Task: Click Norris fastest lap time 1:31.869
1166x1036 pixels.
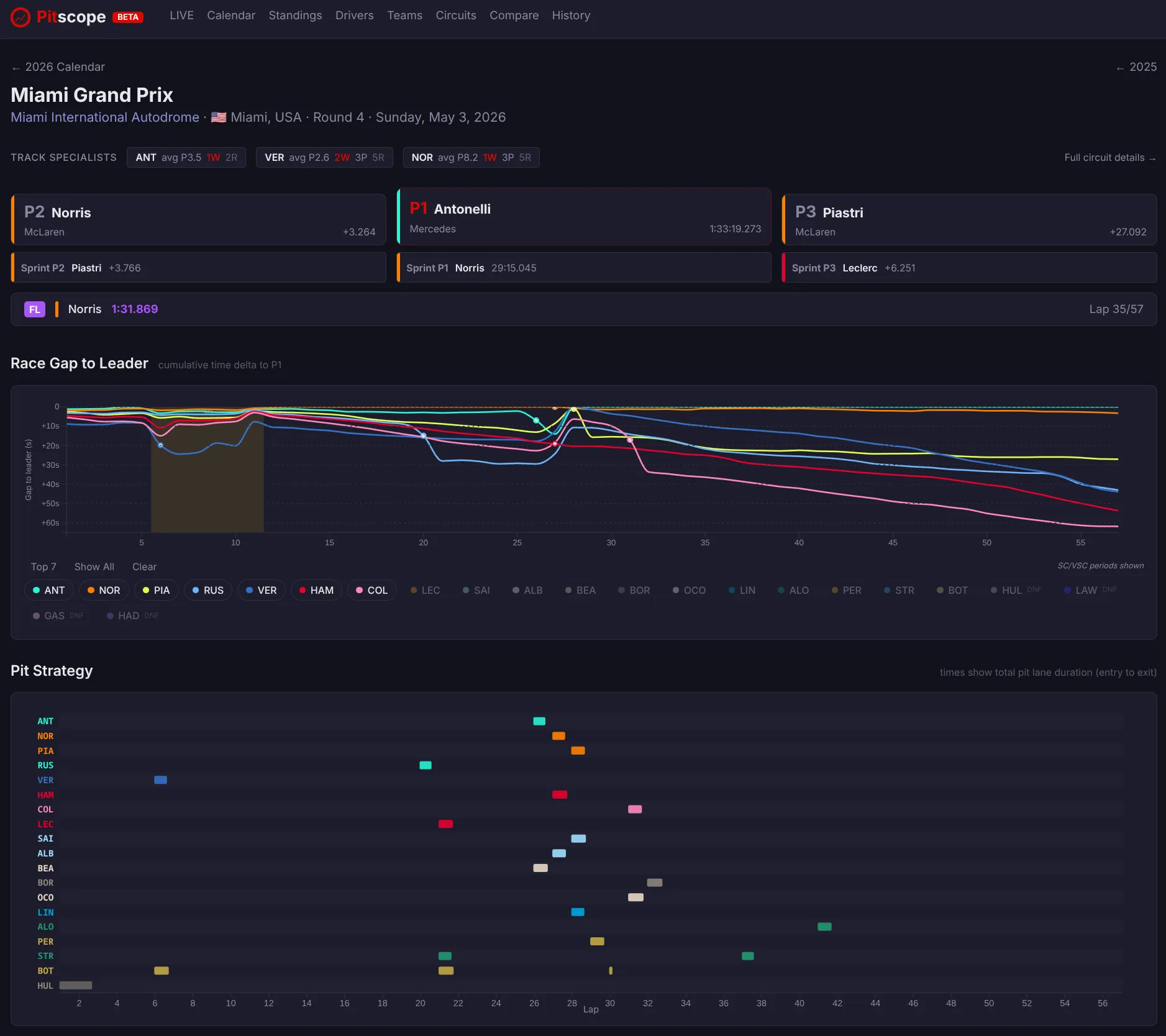Action: tap(135, 309)
